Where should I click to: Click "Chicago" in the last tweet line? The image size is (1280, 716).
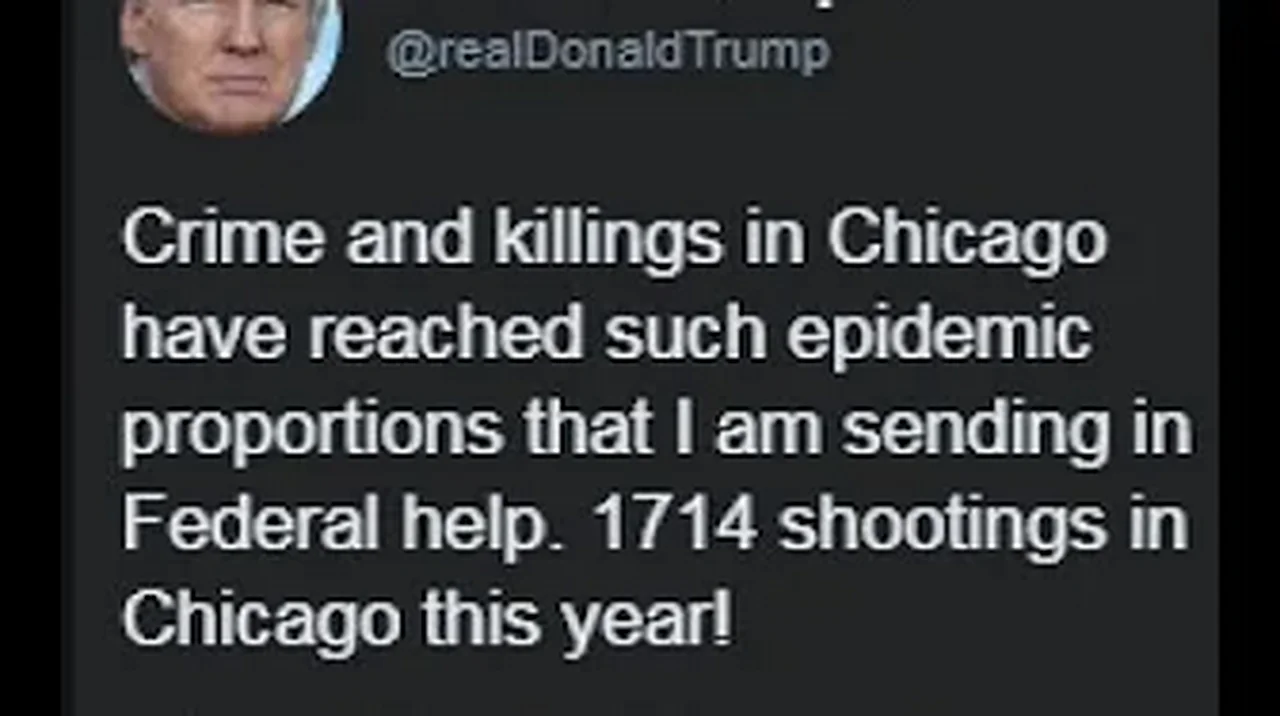coord(262,622)
